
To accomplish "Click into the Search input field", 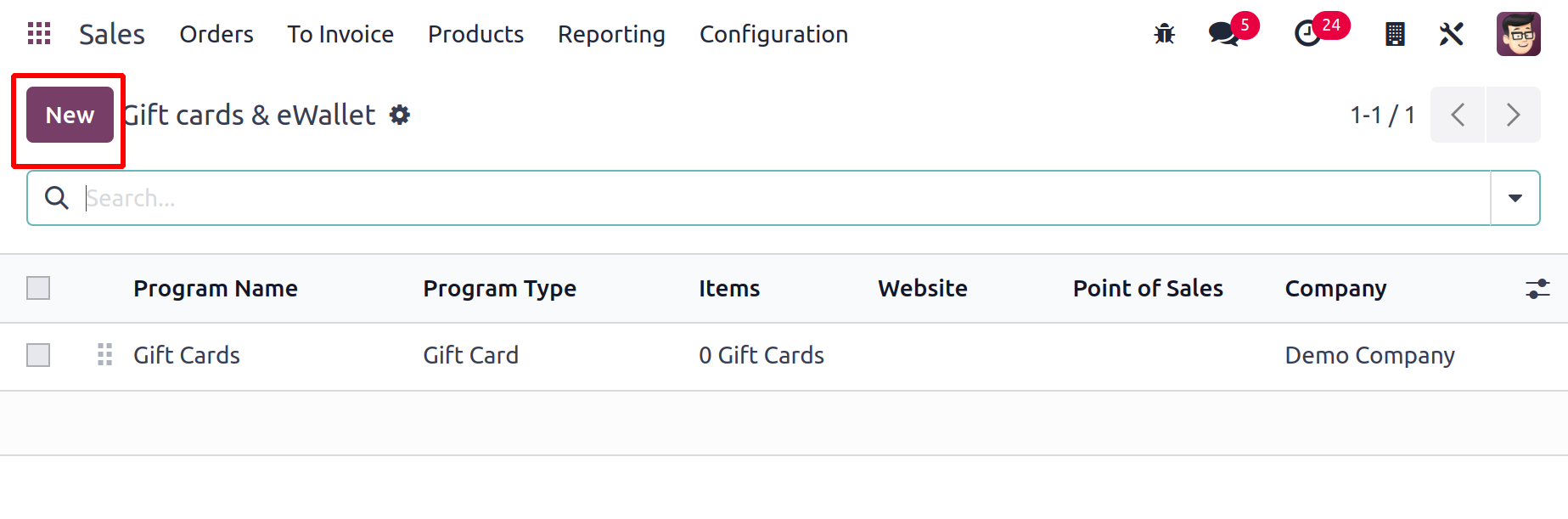I will [x=785, y=198].
